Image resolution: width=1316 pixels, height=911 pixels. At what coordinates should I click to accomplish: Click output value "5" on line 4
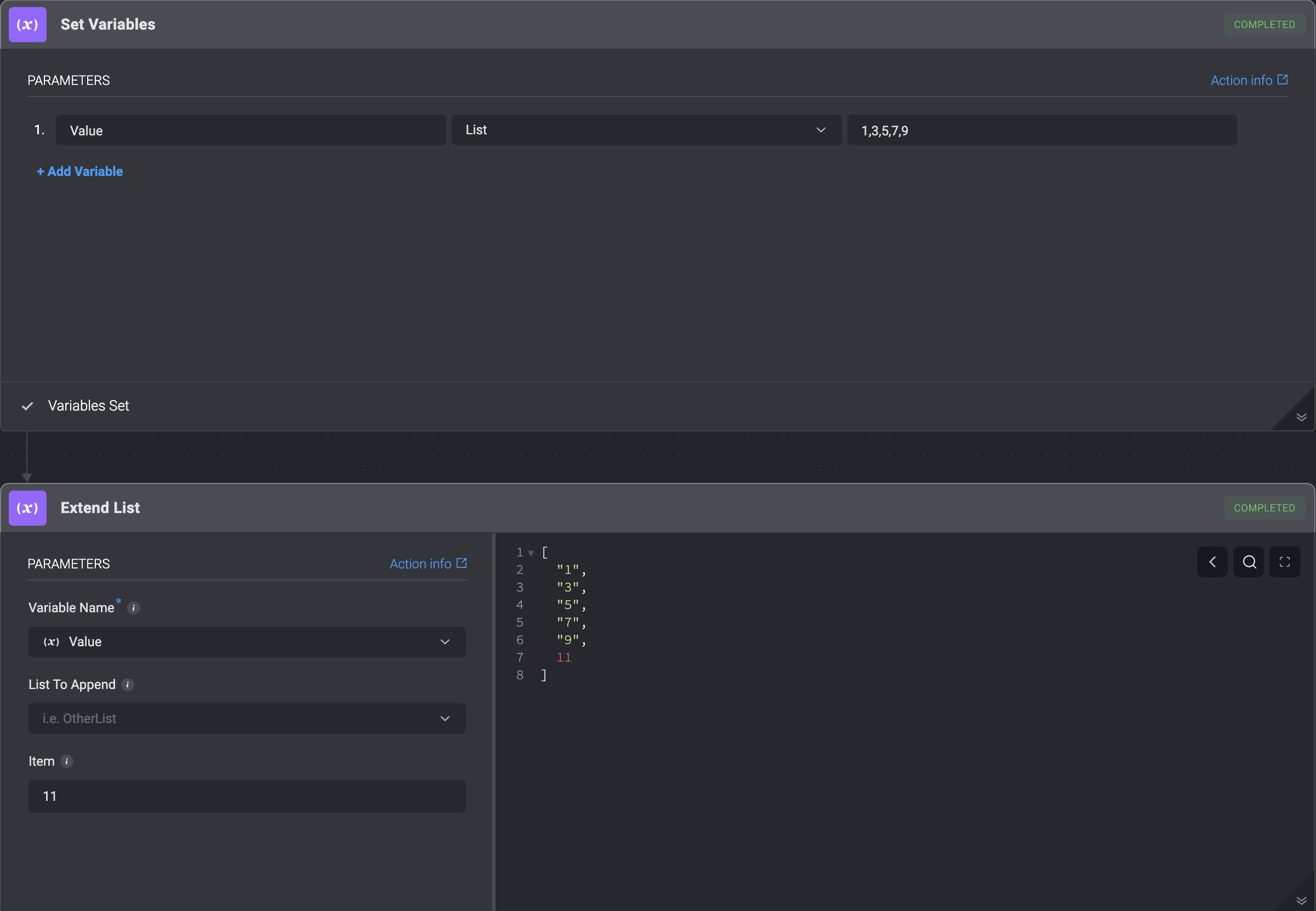coord(568,605)
